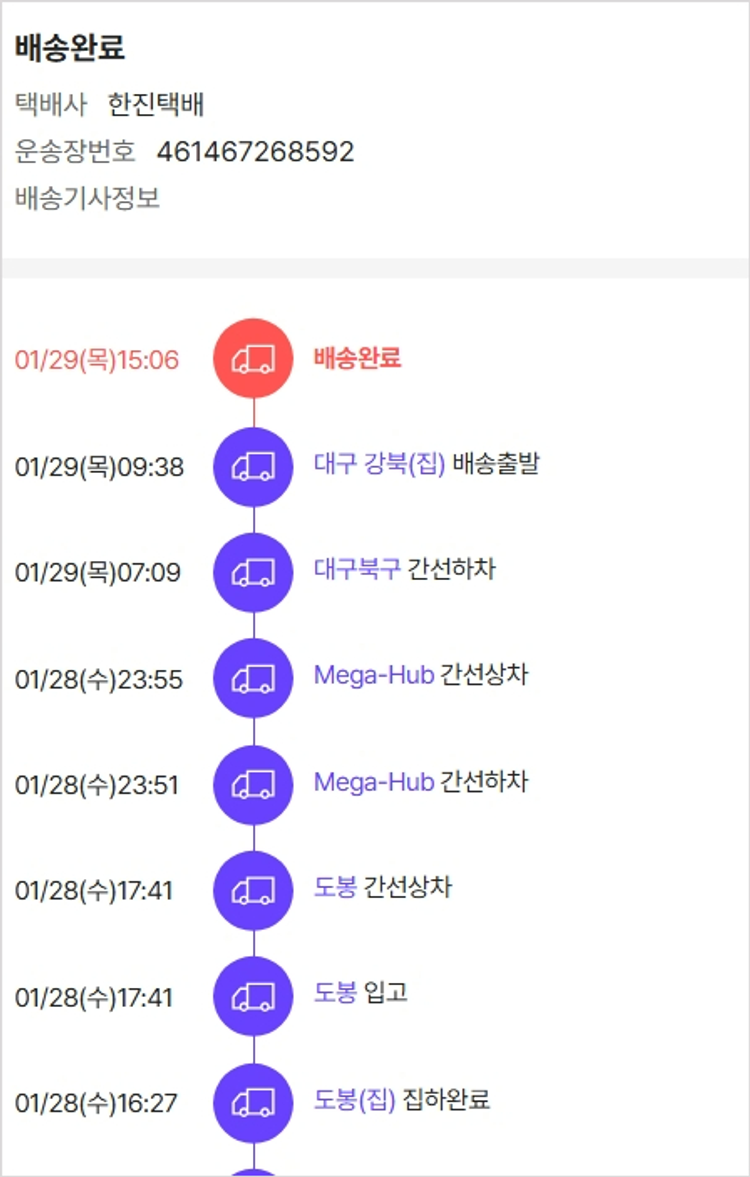The image size is (750, 1177).
Task: Click Mega-Hub link in 간선하차 row
Action: [374, 781]
